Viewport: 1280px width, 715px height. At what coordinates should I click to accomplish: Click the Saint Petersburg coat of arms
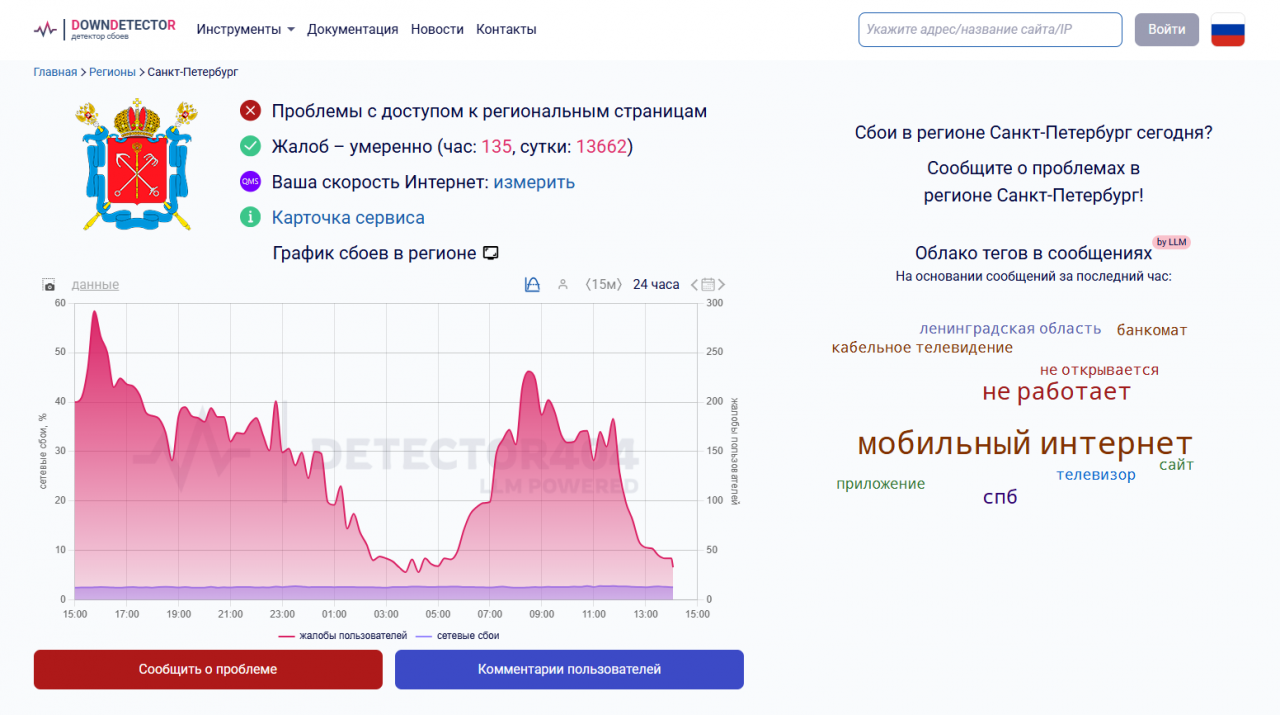click(x=137, y=164)
